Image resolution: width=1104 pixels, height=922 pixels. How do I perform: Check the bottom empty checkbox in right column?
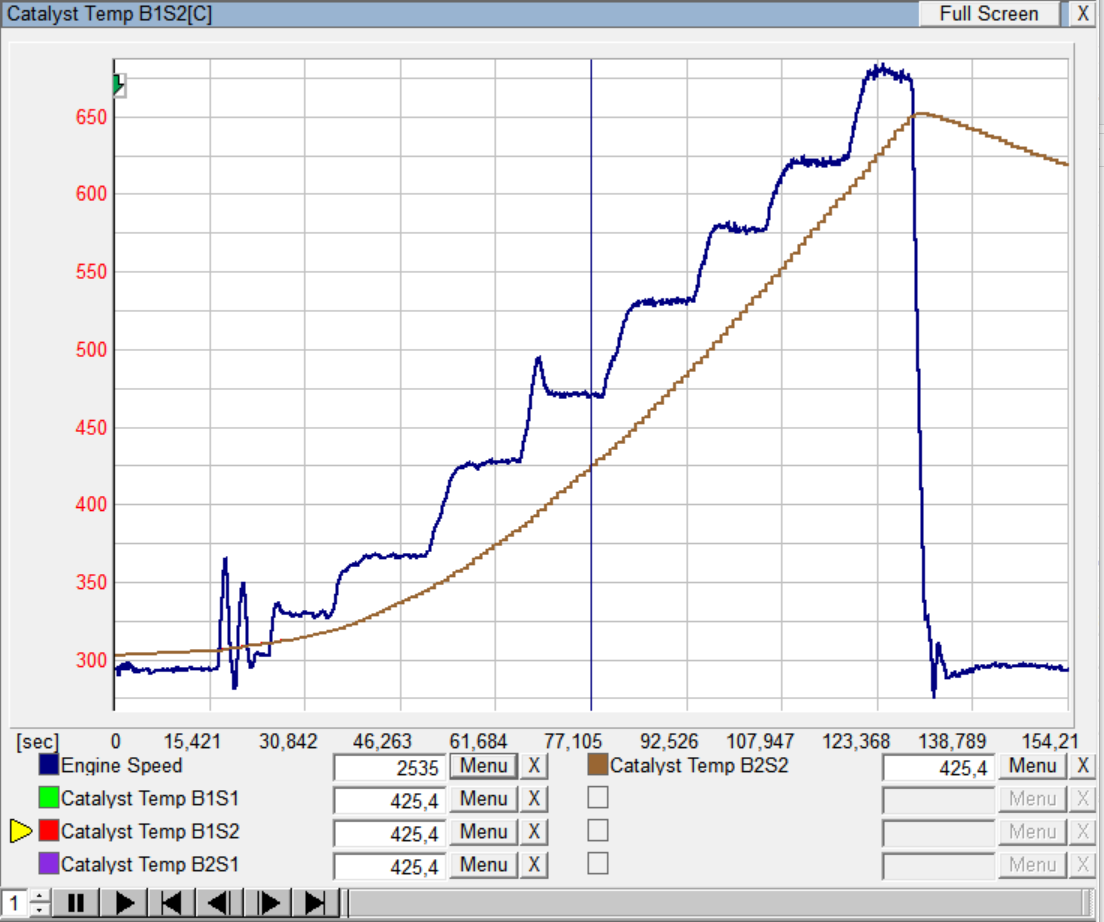pos(598,864)
